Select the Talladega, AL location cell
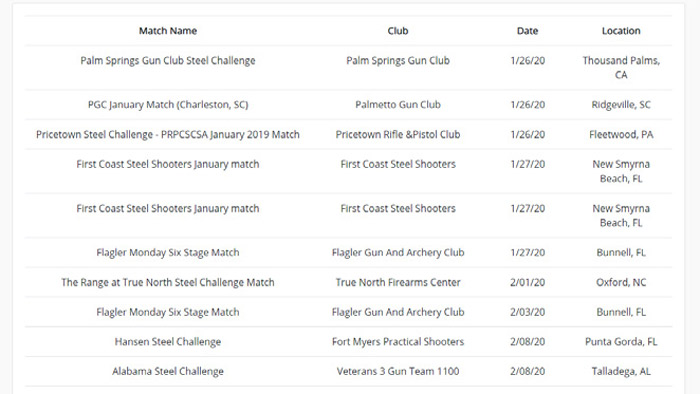700x394 pixels. pos(621,371)
